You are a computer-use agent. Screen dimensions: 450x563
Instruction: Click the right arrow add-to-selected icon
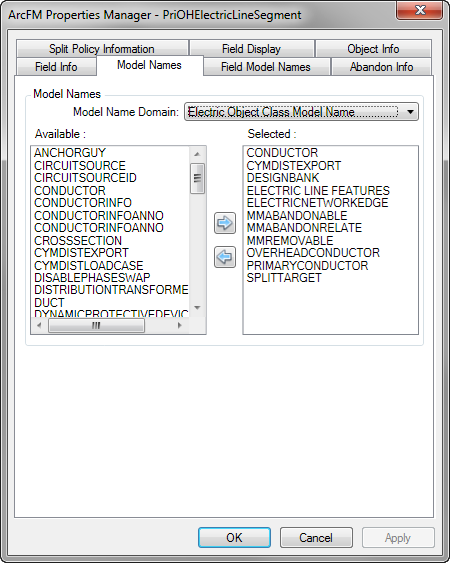(x=225, y=223)
